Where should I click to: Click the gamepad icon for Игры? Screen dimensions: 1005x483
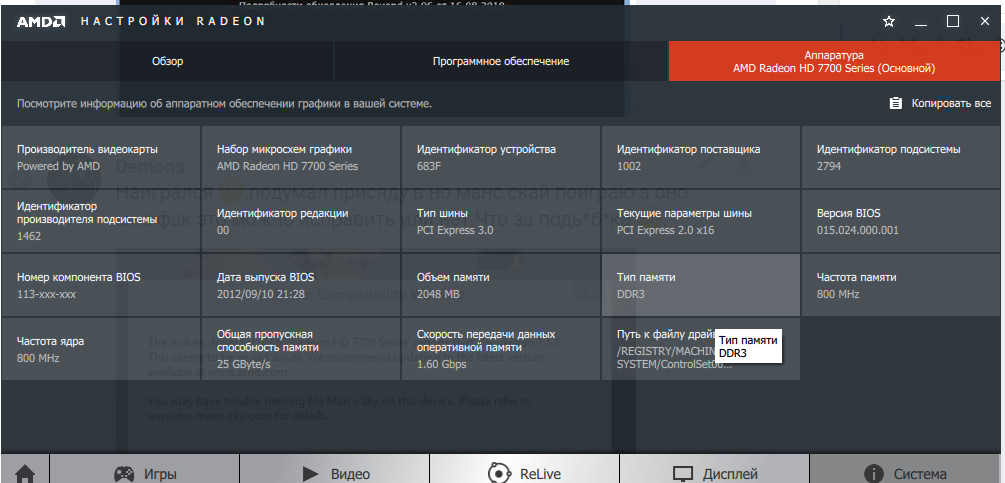point(124,474)
